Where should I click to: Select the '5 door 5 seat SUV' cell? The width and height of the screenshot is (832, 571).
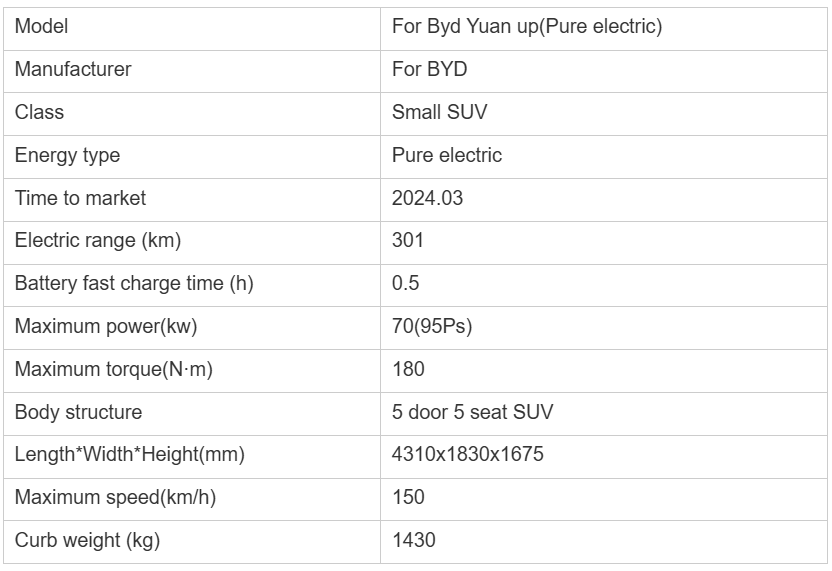point(461,412)
